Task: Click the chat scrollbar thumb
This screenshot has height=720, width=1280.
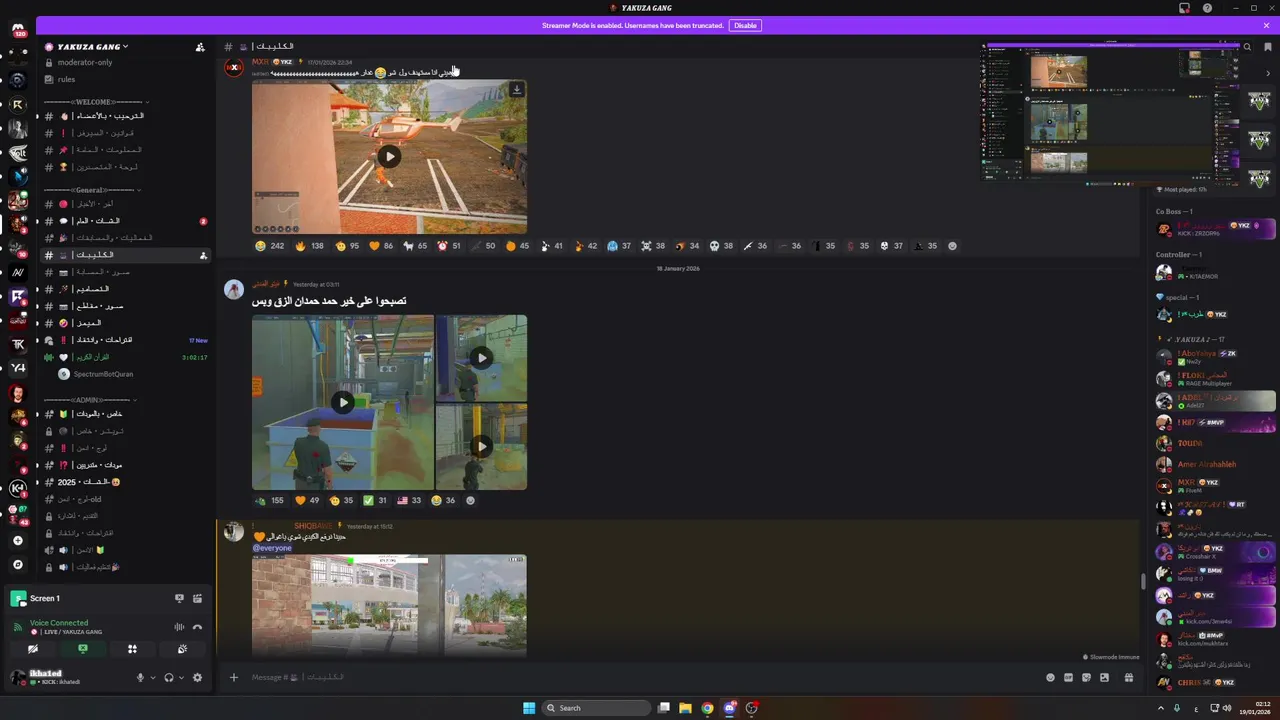Action: coord(1144,581)
